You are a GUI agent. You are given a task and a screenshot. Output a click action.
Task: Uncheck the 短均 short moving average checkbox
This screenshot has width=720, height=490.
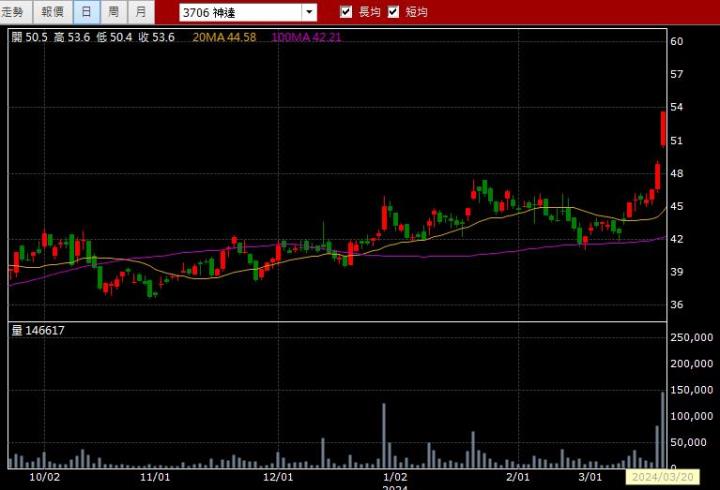[393, 12]
